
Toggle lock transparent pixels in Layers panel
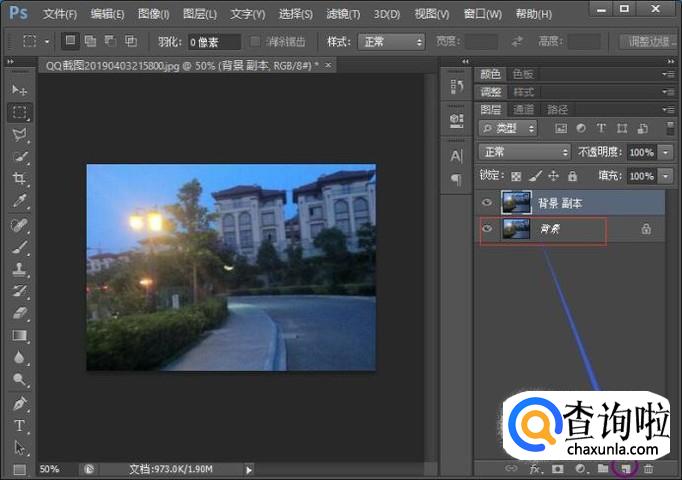[x=516, y=176]
